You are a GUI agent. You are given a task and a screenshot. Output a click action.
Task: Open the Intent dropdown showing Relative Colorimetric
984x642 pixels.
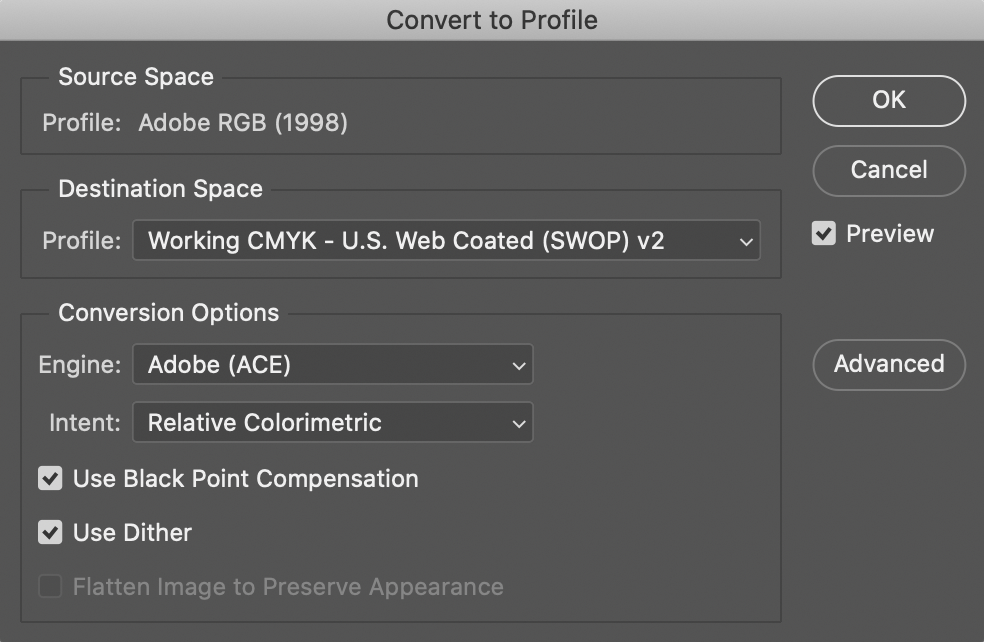pyautogui.click(x=332, y=423)
